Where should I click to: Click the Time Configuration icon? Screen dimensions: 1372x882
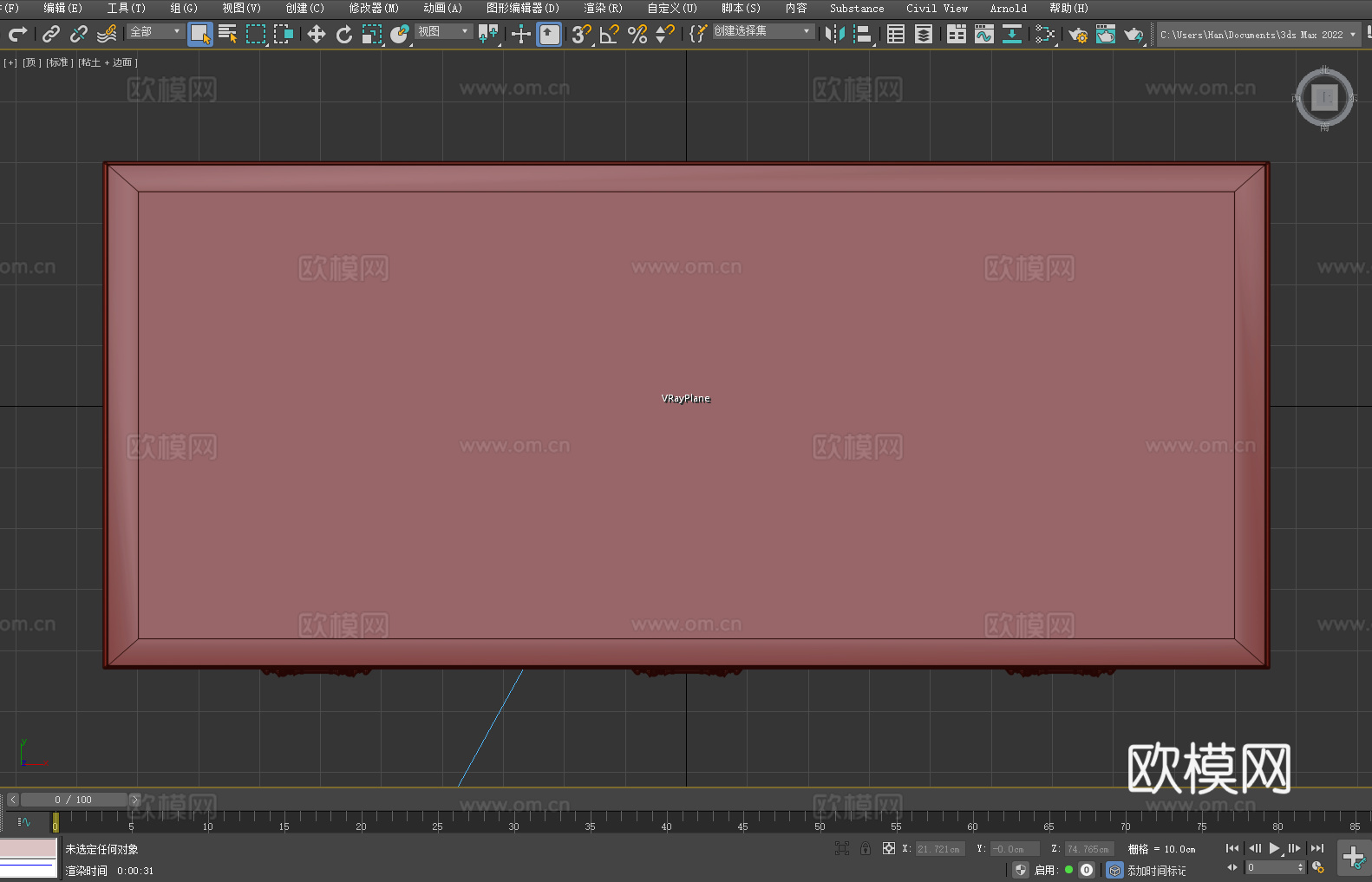point(1318,867)
